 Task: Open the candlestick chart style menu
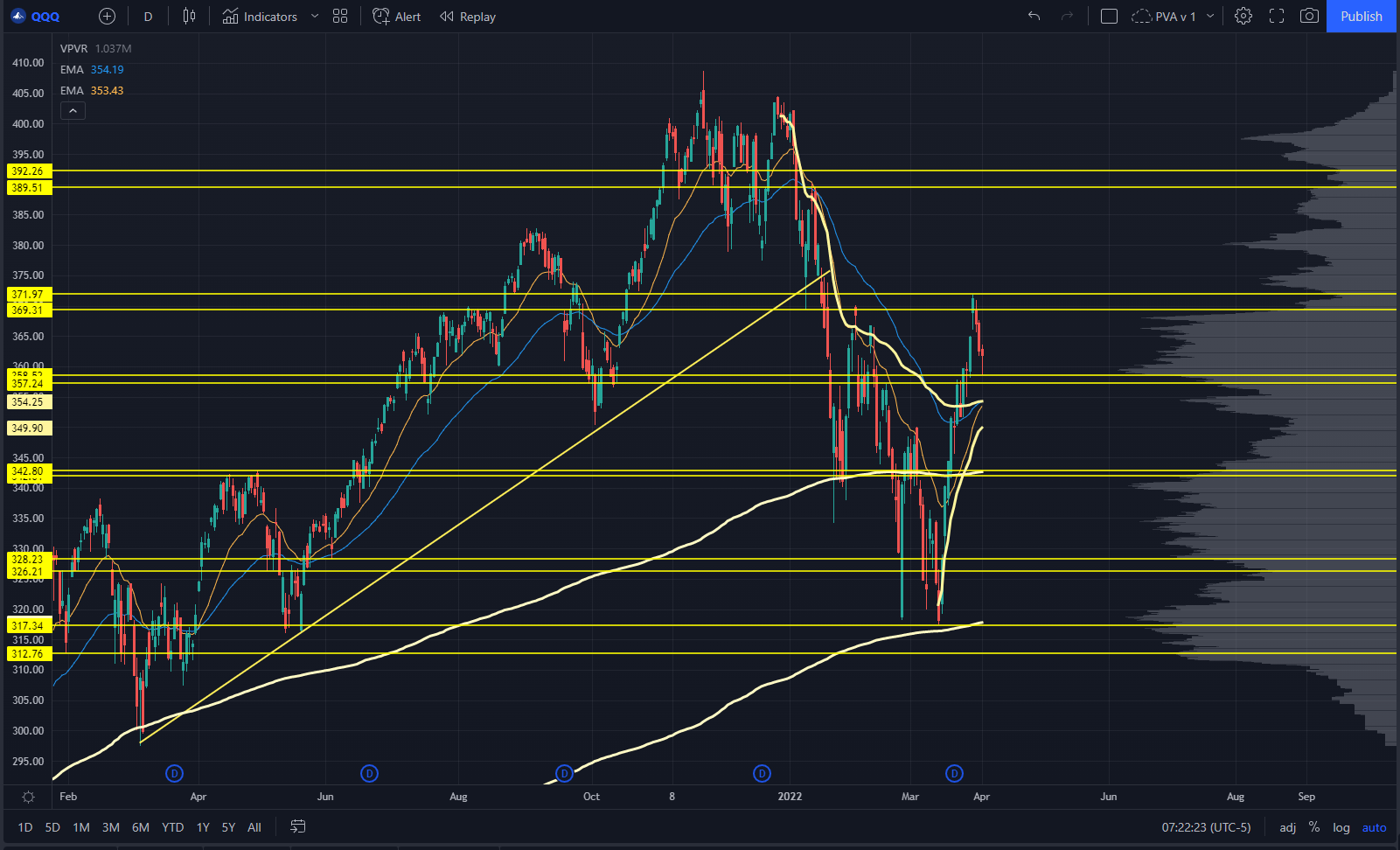pyautogui.click(x=189, y=17)
